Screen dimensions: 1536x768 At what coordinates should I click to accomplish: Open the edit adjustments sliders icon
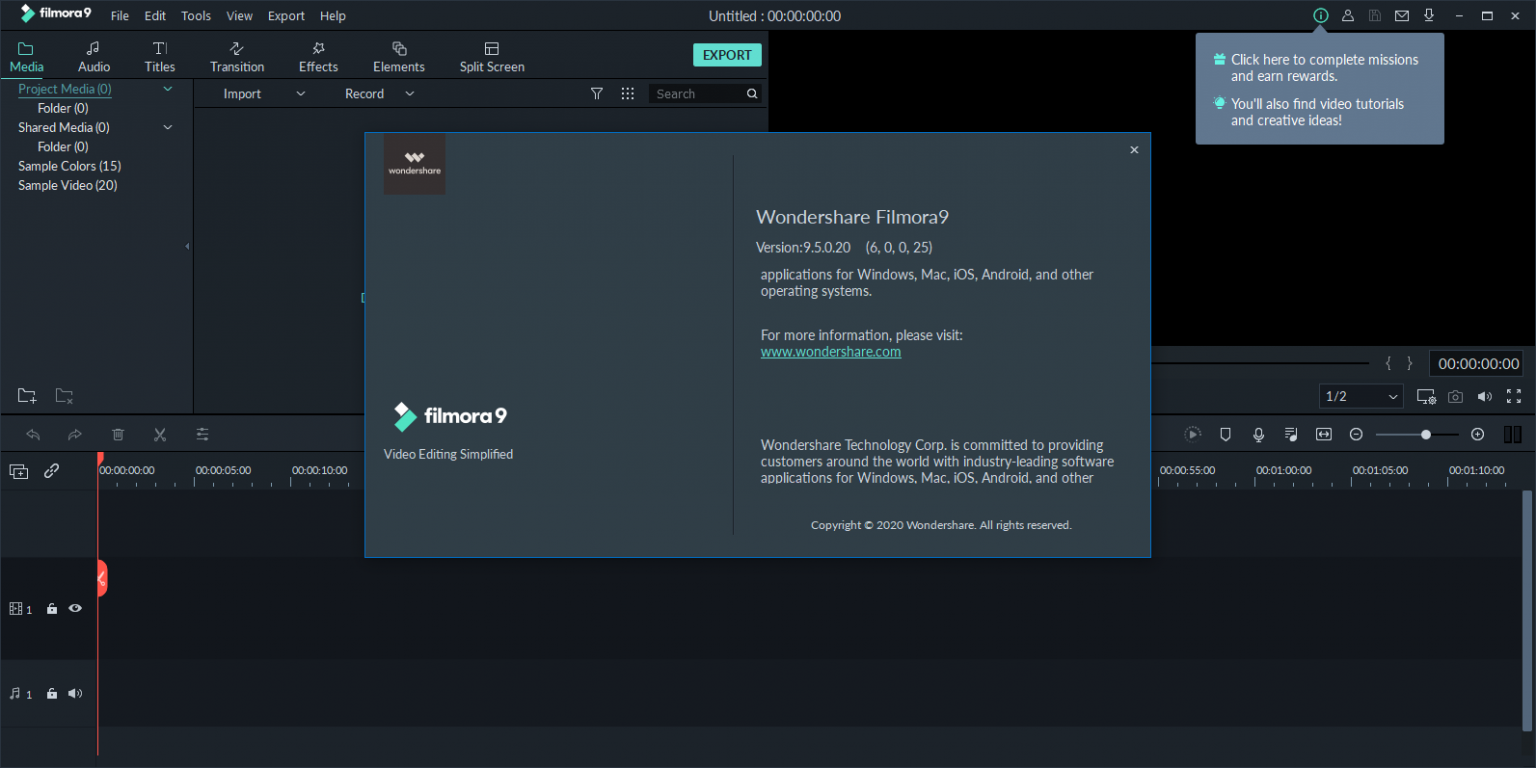[203, 434]
